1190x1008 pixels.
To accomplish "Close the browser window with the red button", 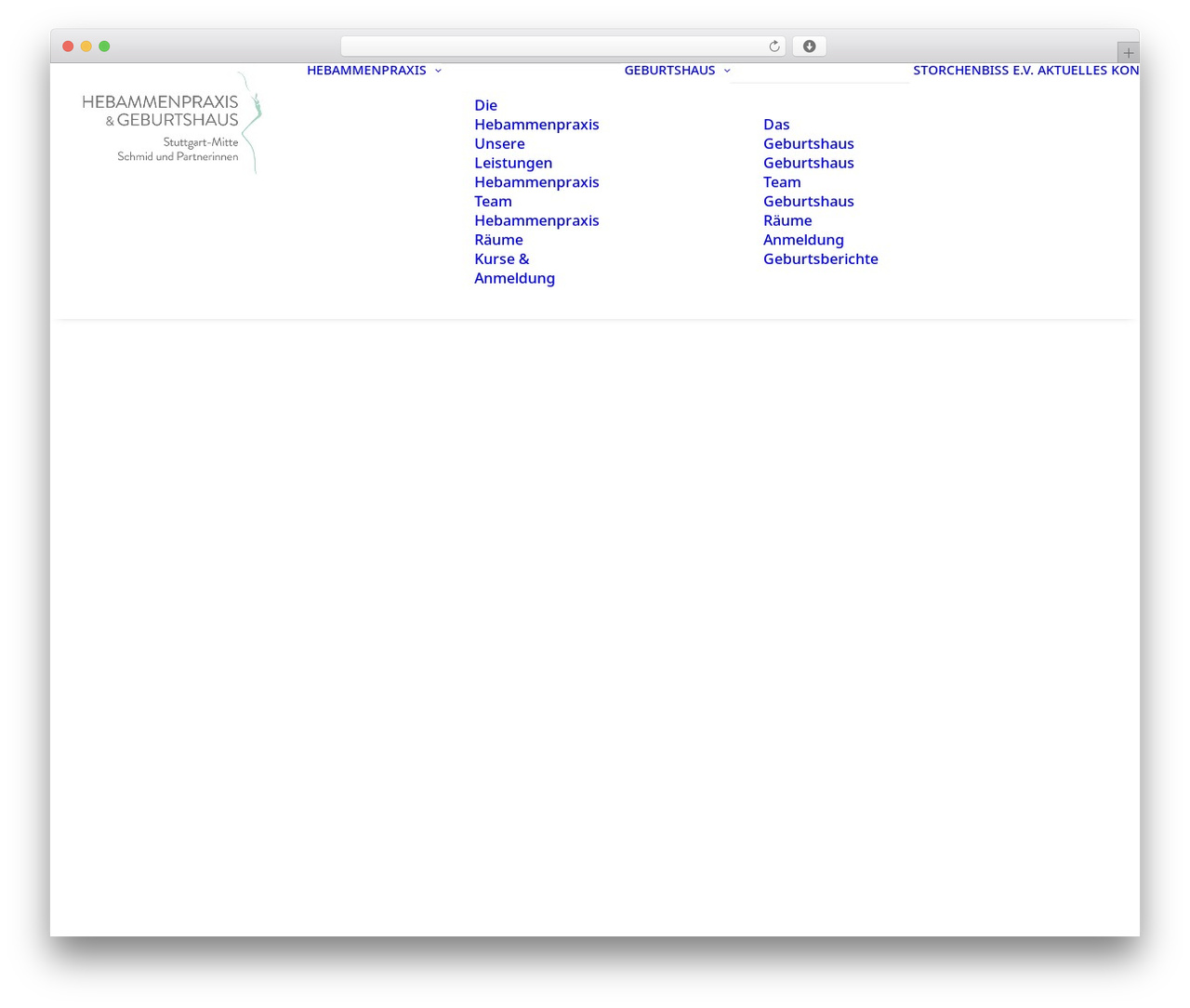I will pos(68,46).
